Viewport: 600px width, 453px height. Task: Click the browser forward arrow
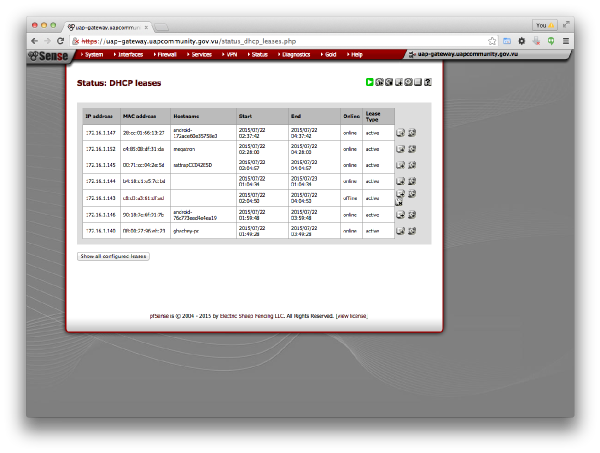point(47,41)
